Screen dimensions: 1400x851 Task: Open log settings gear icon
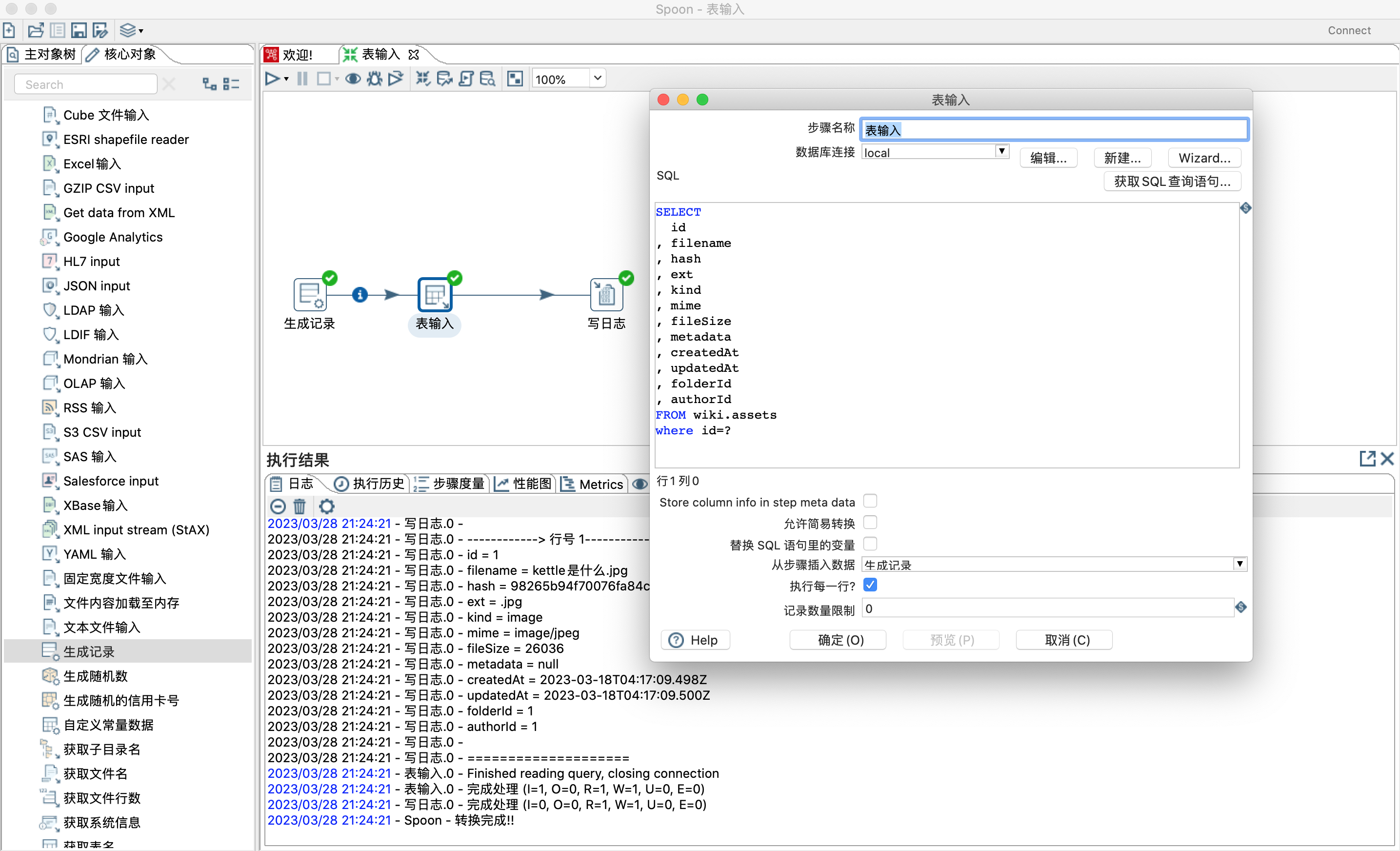pyautogui.click(x=327, y=506)
